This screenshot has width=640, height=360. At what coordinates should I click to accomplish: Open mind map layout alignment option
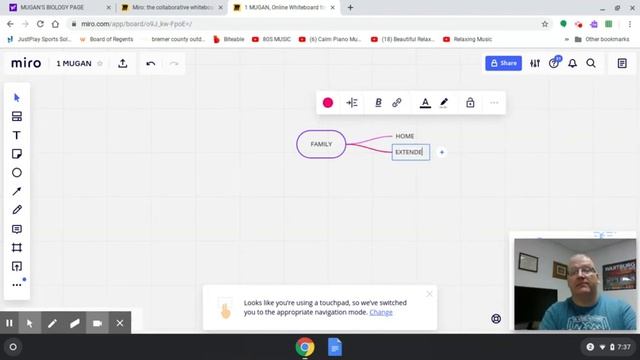(352, 103)
